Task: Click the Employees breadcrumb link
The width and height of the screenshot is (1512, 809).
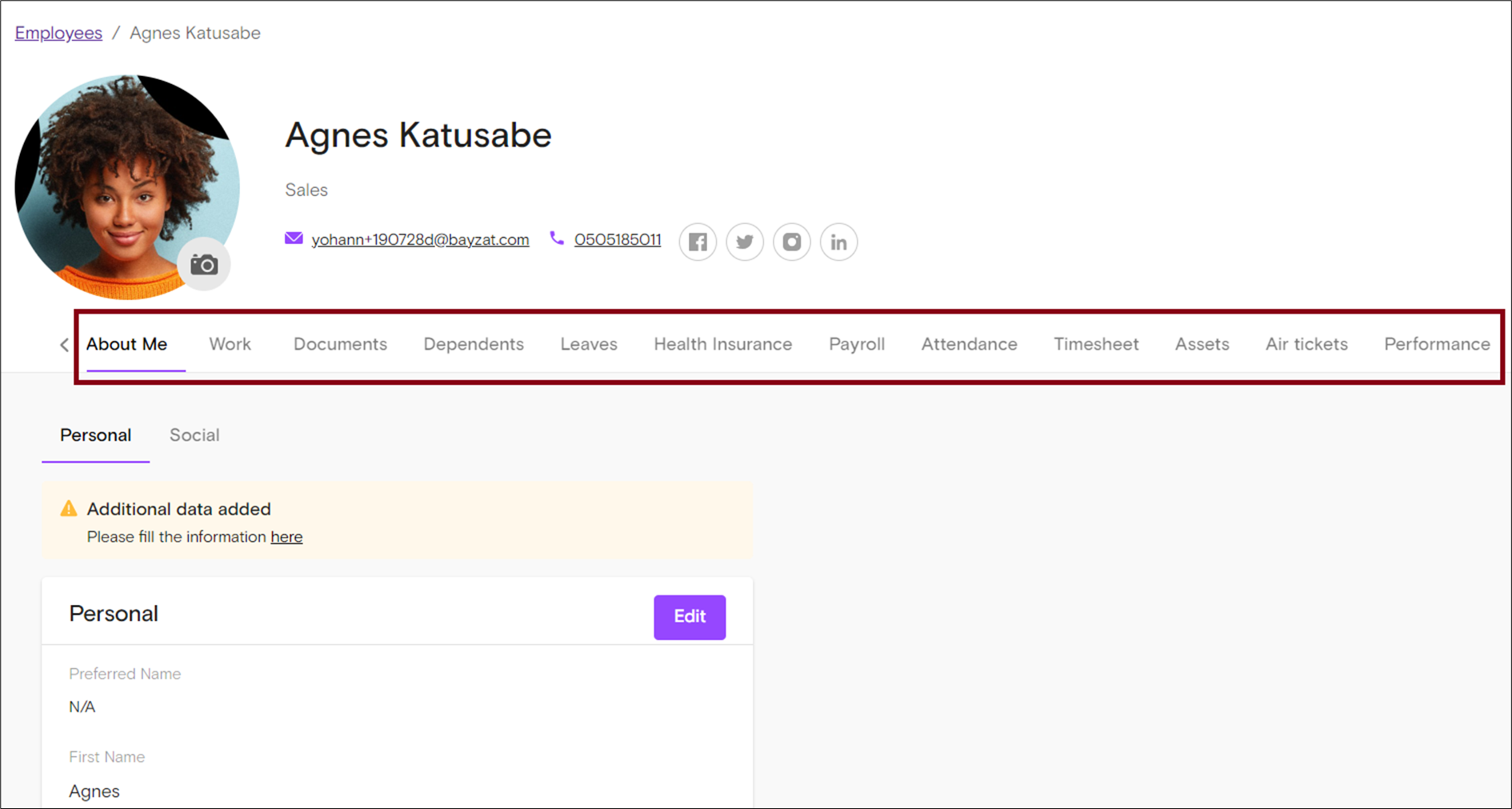Action: (x=58, y=33)
